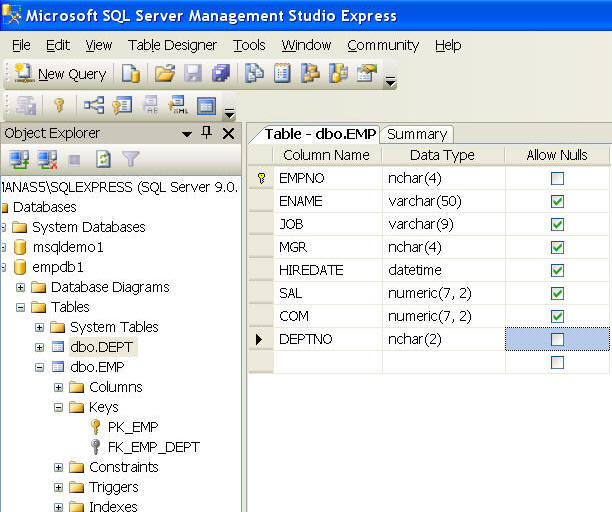Expand the System Tables node
Image resolution: width=612 pixels, height=512 pixels.
(x=39, y=327)
